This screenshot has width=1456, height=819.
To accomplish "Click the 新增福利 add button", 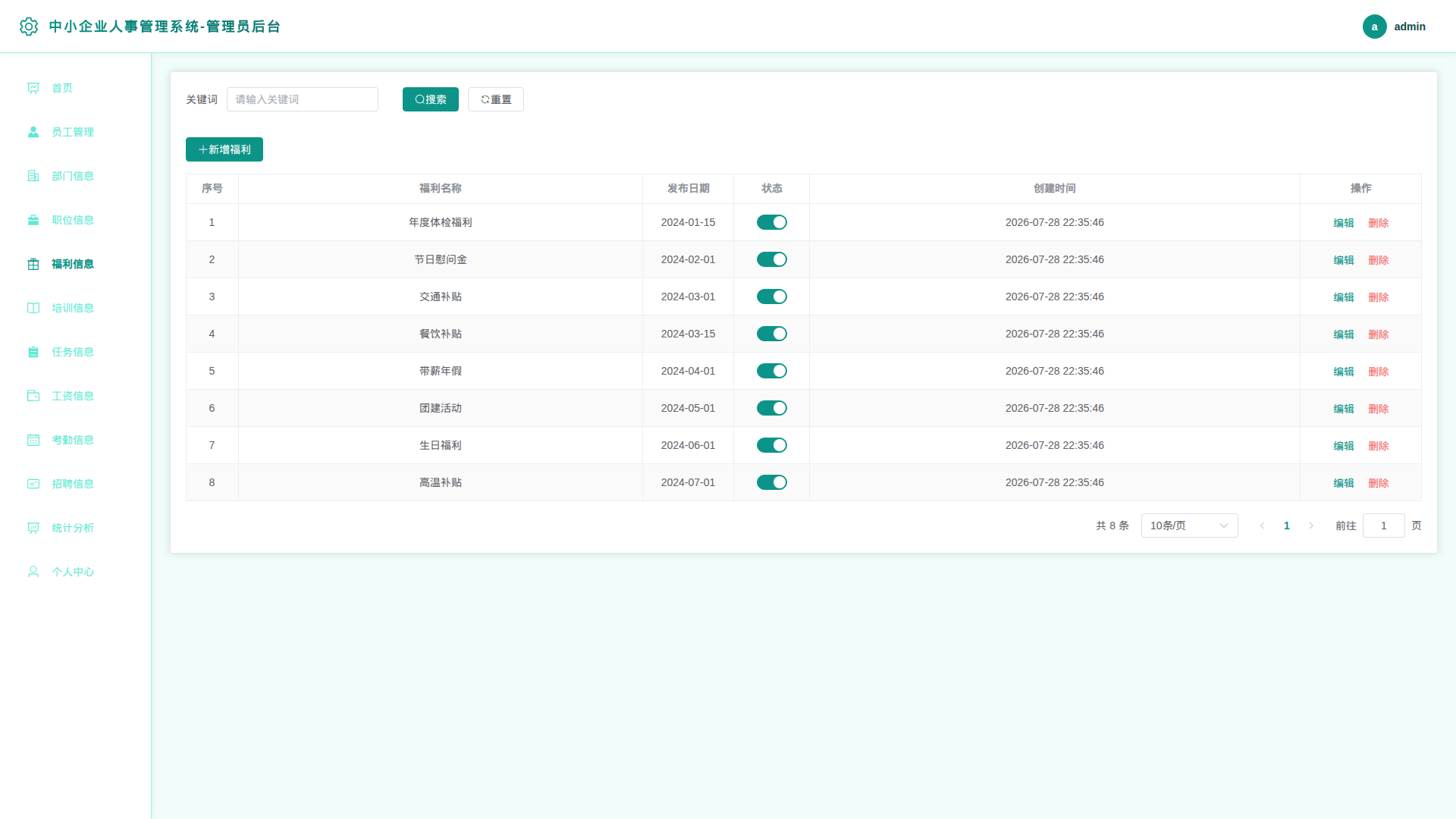I will point(224,149).
